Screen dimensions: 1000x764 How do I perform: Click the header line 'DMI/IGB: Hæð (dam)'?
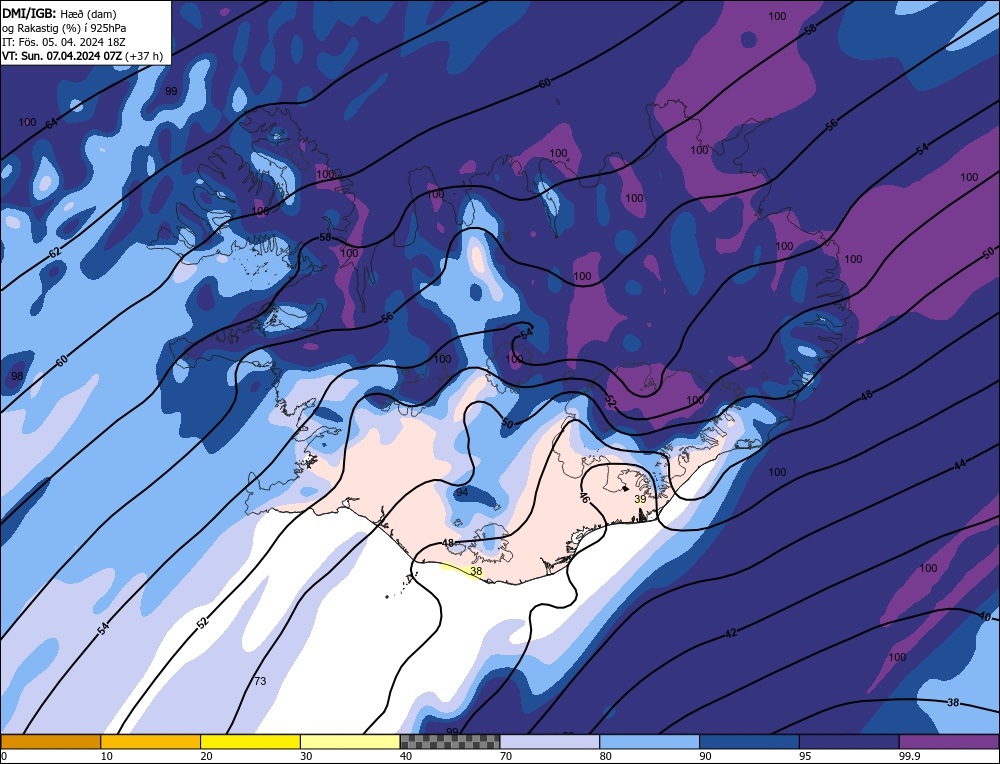59,13
